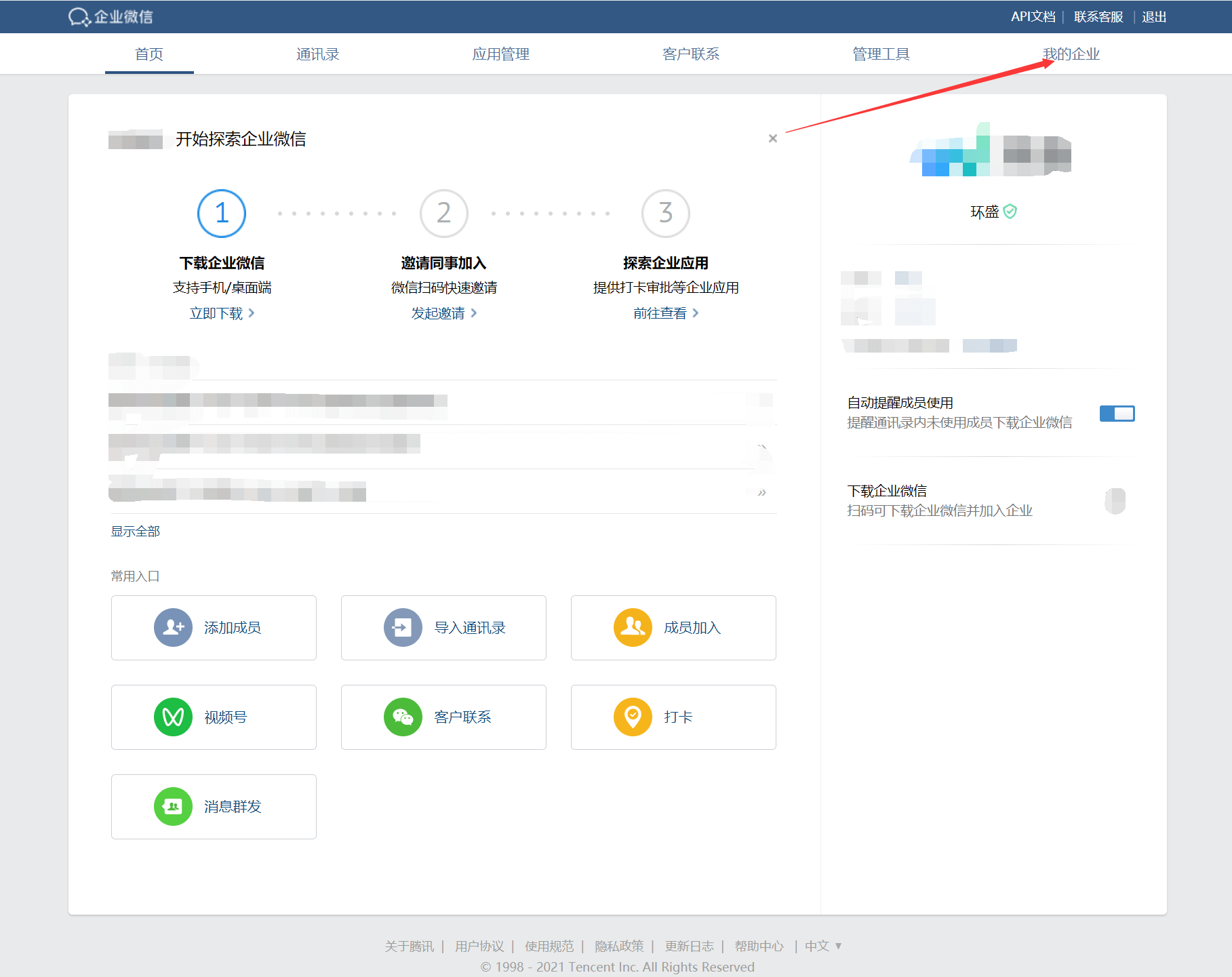Expand the list with 显示全部
The width and height of the screenshot is (1232, 977).
point(136,532)
